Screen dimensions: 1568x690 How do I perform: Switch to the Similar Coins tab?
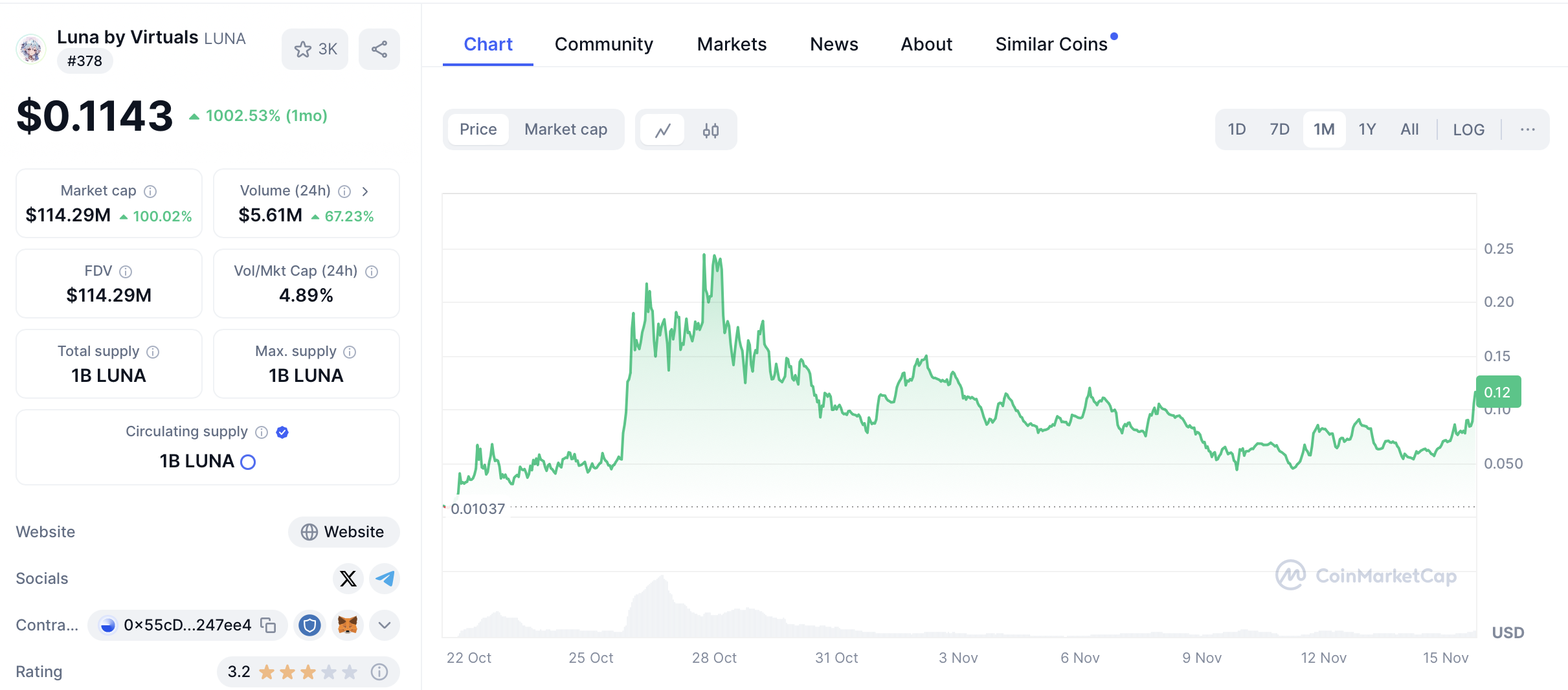(x=1051, y=44)
